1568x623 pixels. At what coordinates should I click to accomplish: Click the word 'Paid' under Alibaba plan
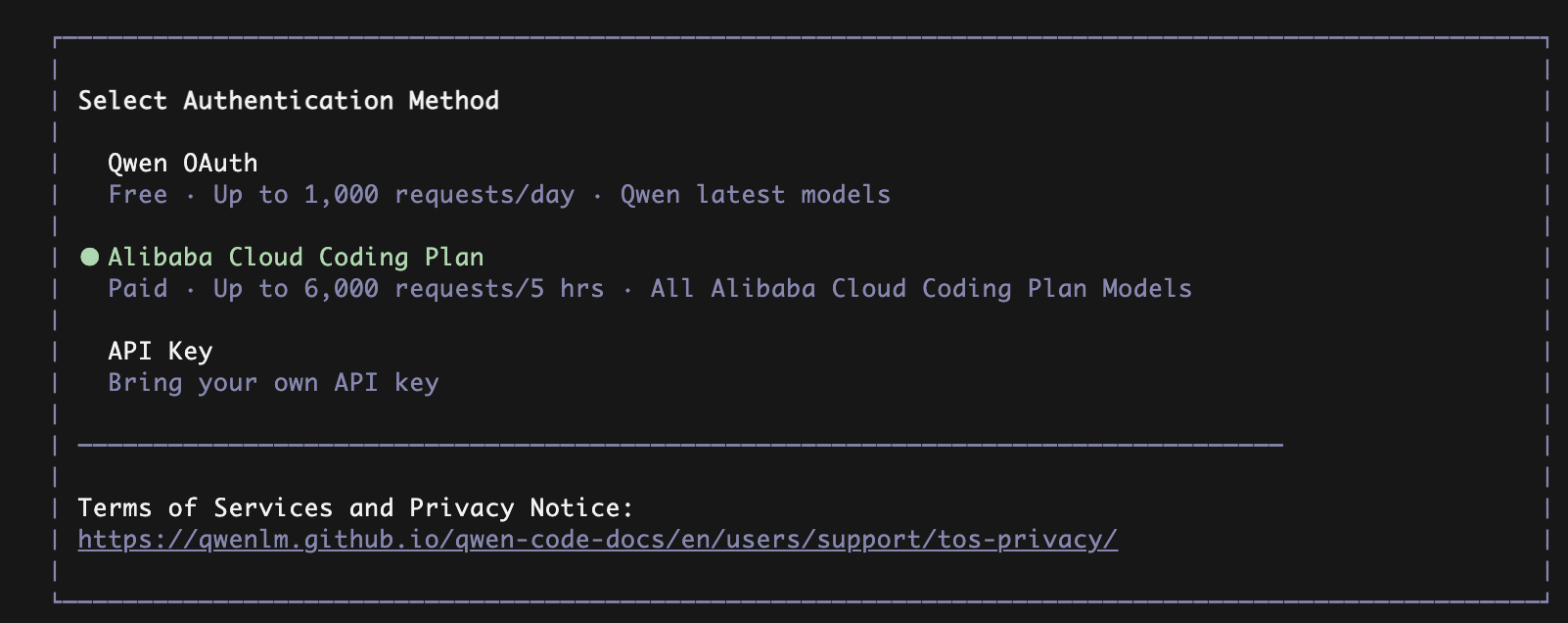click(x=138, y=288)
